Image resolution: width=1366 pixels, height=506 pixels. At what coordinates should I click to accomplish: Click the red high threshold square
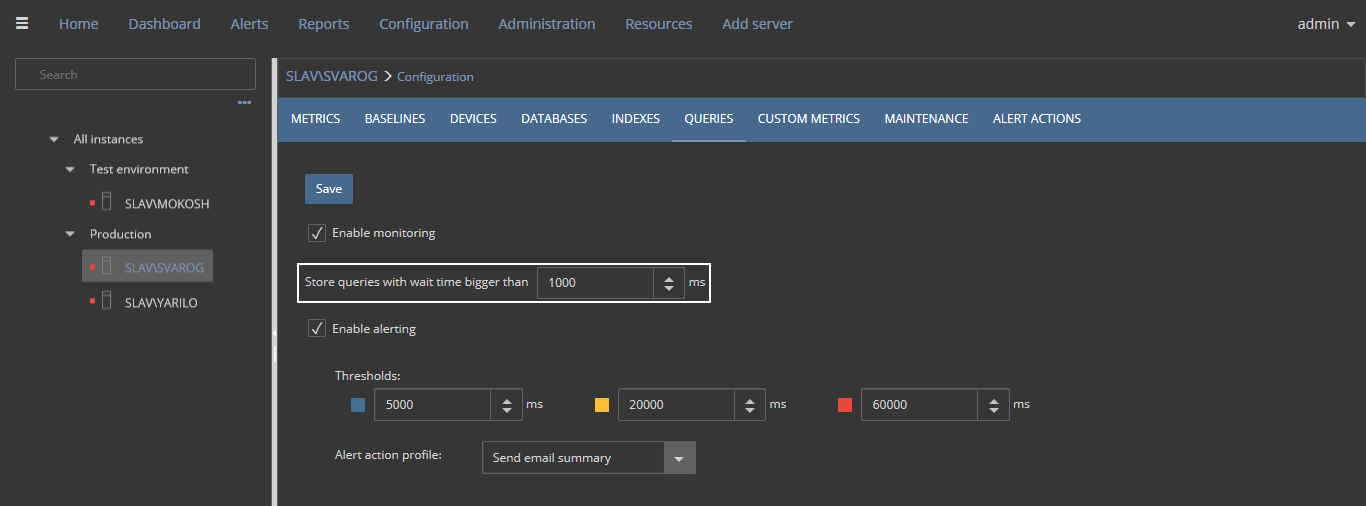point(845,405)
